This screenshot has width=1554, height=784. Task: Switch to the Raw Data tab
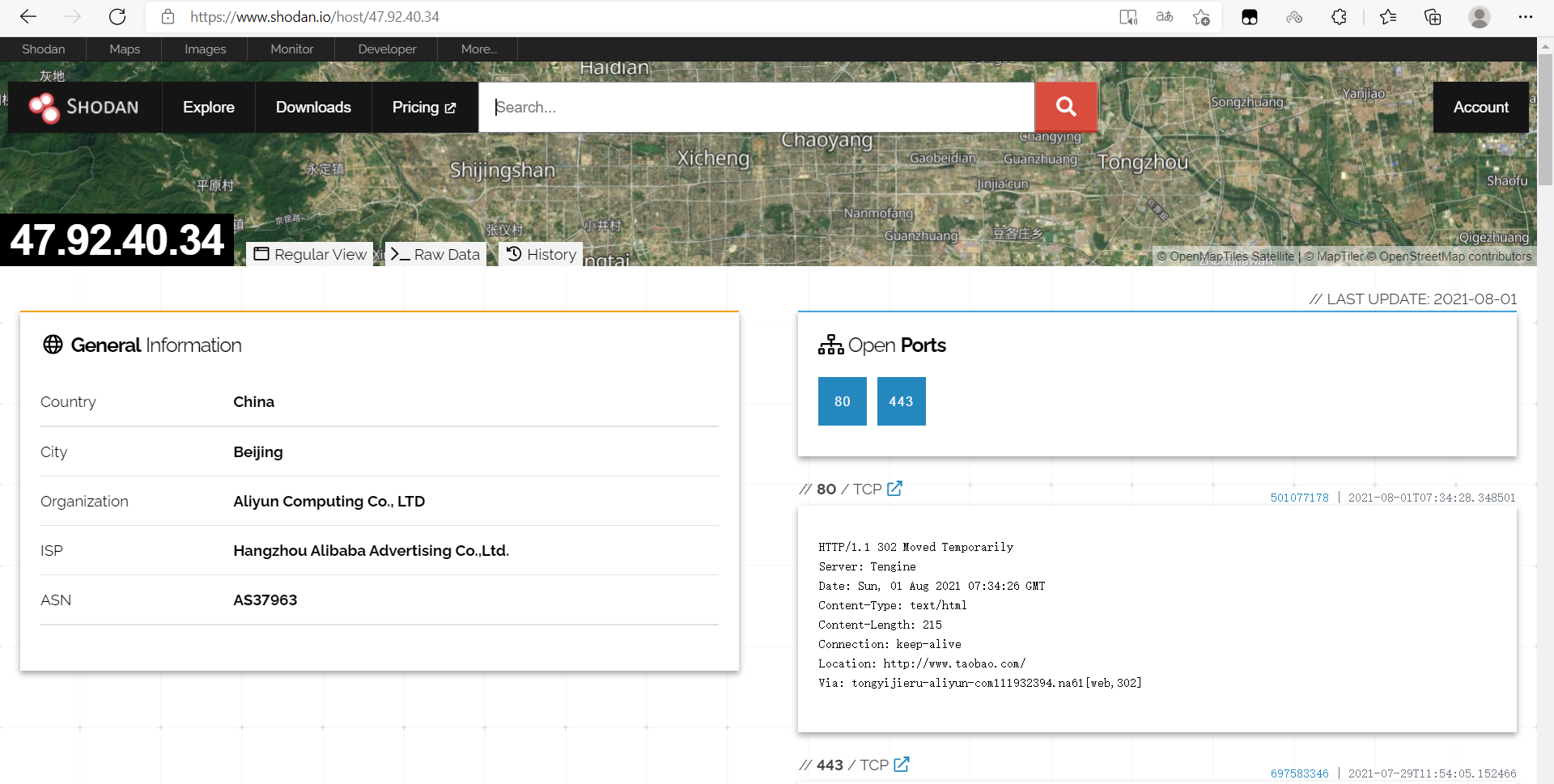(x=435, y=254)
